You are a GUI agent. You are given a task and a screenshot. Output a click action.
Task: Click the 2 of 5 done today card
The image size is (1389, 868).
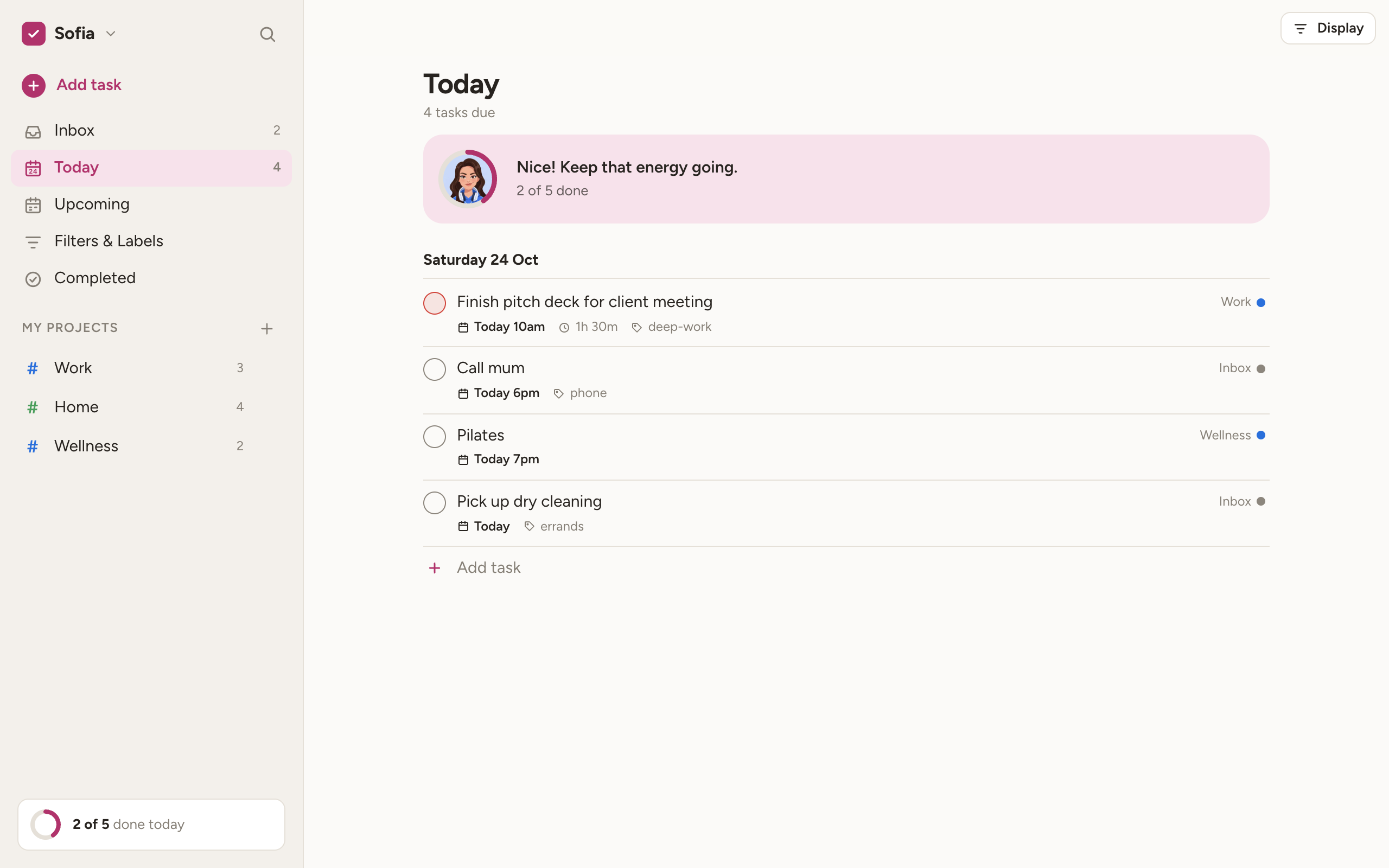click(x=151, y=825)
